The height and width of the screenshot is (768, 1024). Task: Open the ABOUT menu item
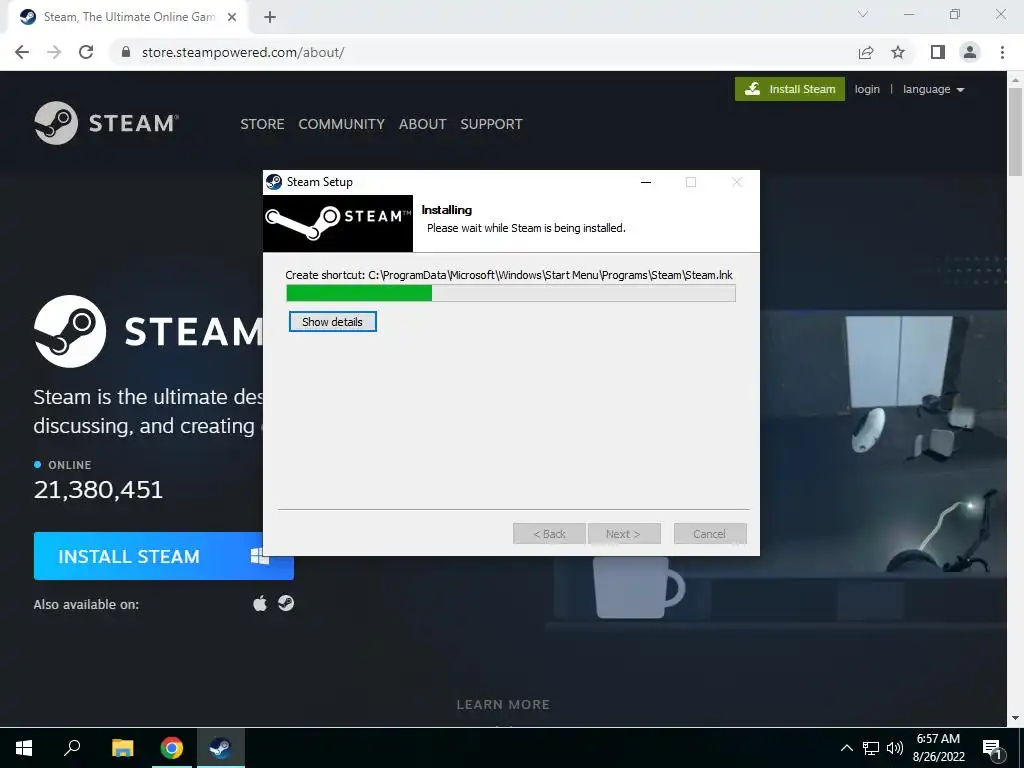423,124
